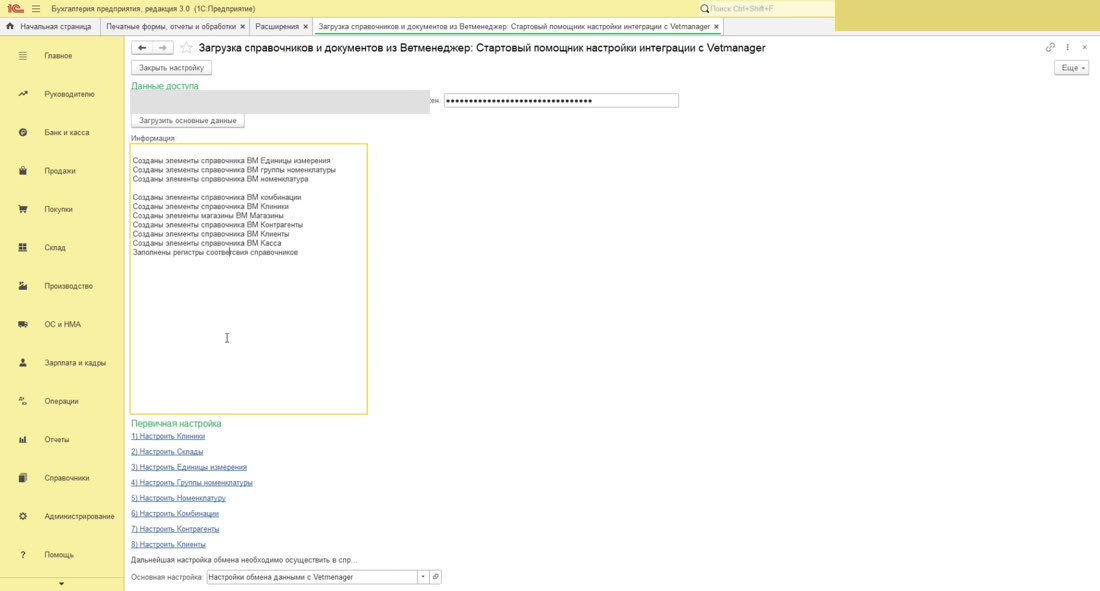
Task: Open the three-dot form options icon
Action: point(1068,47)
